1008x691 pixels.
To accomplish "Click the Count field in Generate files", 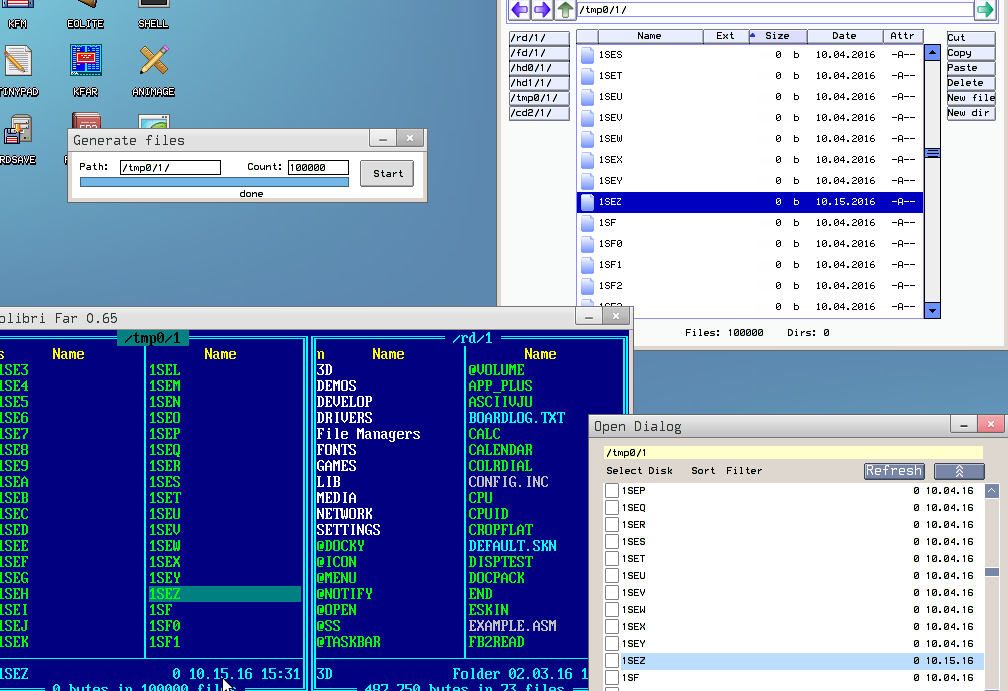I will point(318,168).
